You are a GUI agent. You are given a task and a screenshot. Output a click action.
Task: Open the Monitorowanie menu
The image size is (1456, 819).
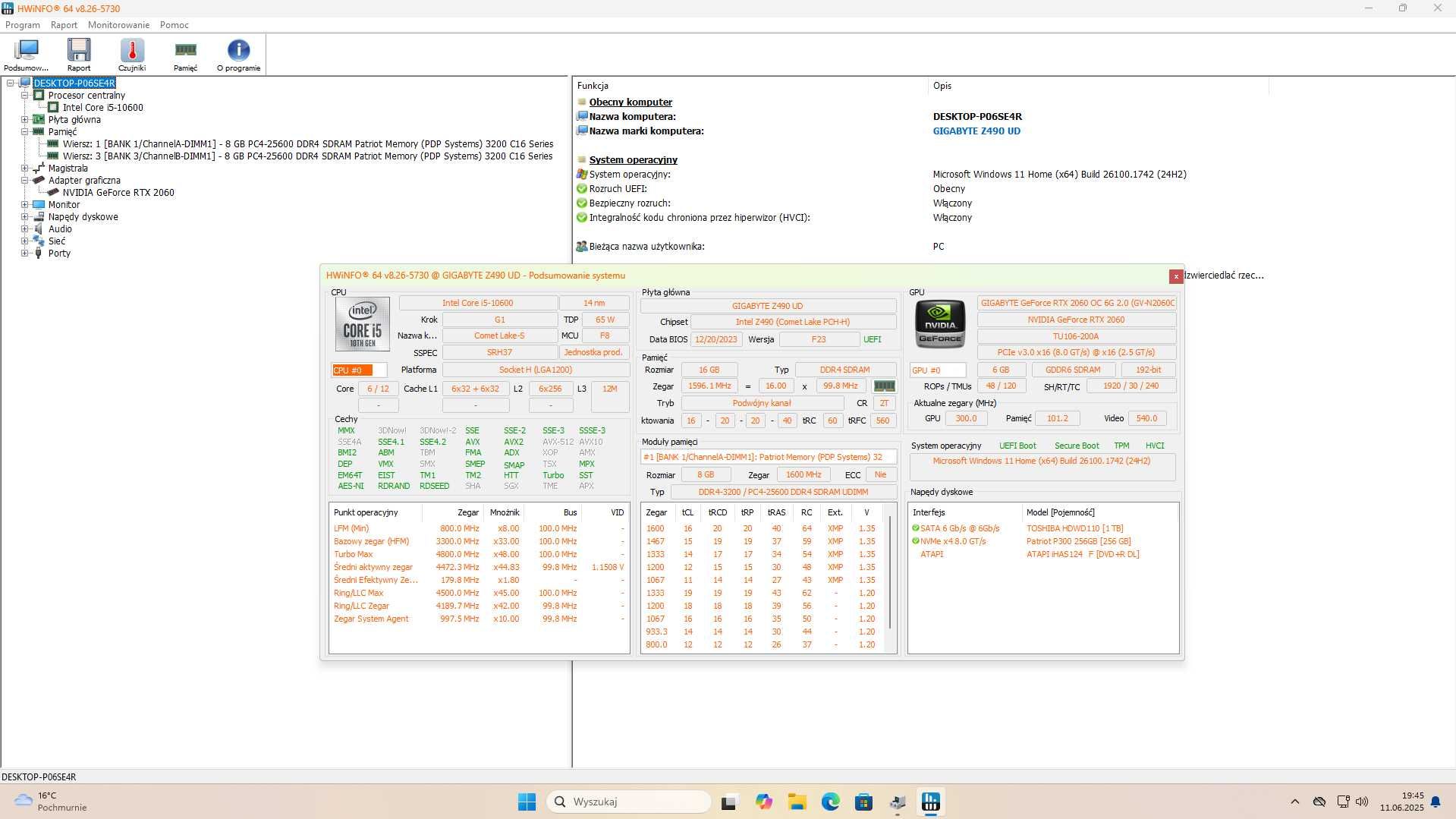118,25
